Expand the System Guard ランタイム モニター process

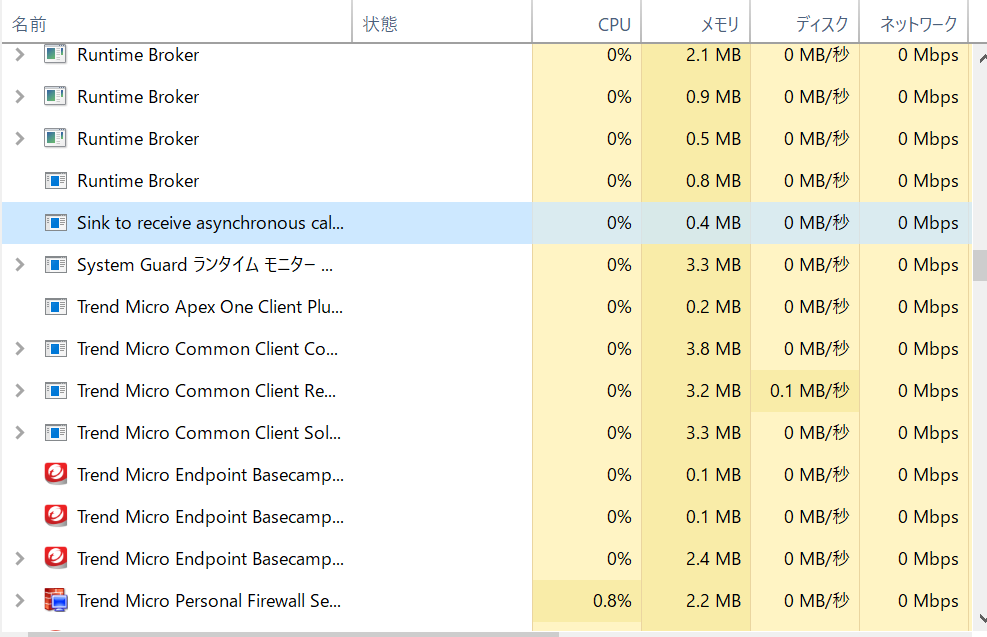[x=20, y=264]
